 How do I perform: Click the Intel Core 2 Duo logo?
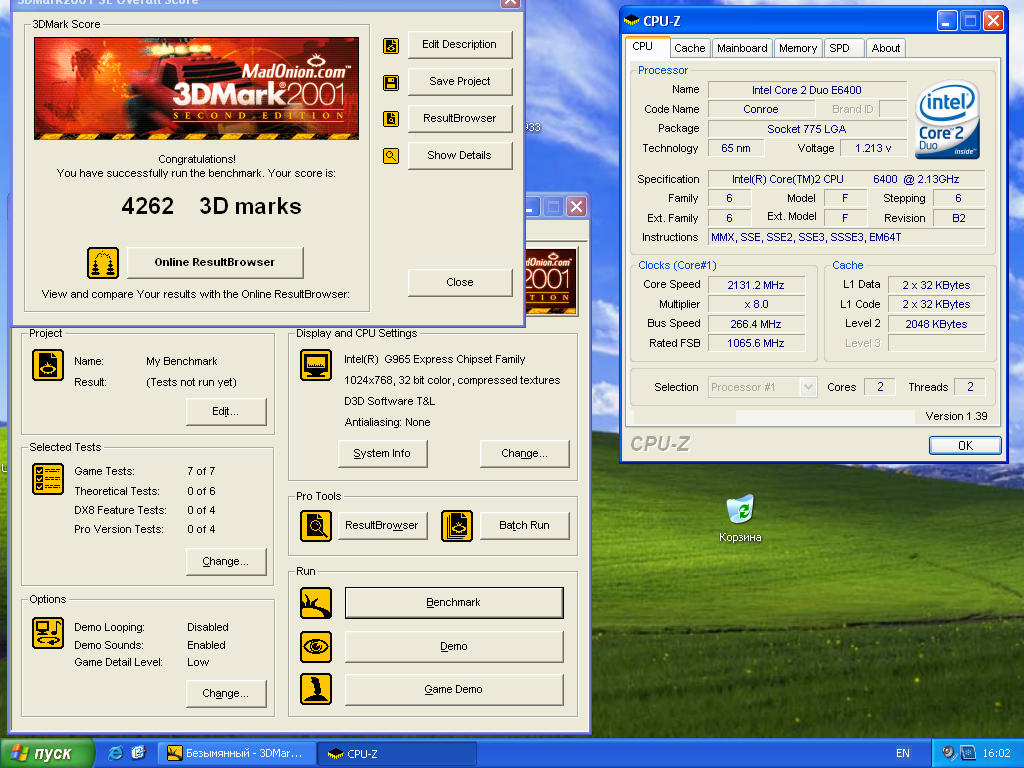tap(946, 120)
